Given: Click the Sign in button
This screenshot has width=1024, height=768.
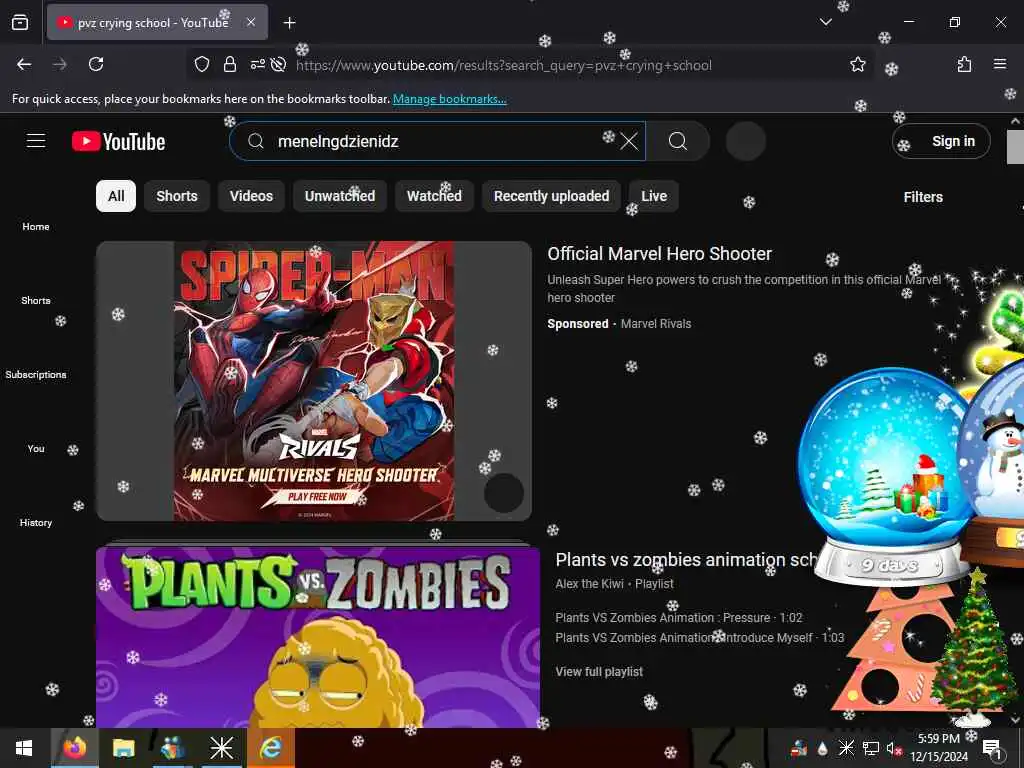Looking at the screenshot, I should 941,141.
